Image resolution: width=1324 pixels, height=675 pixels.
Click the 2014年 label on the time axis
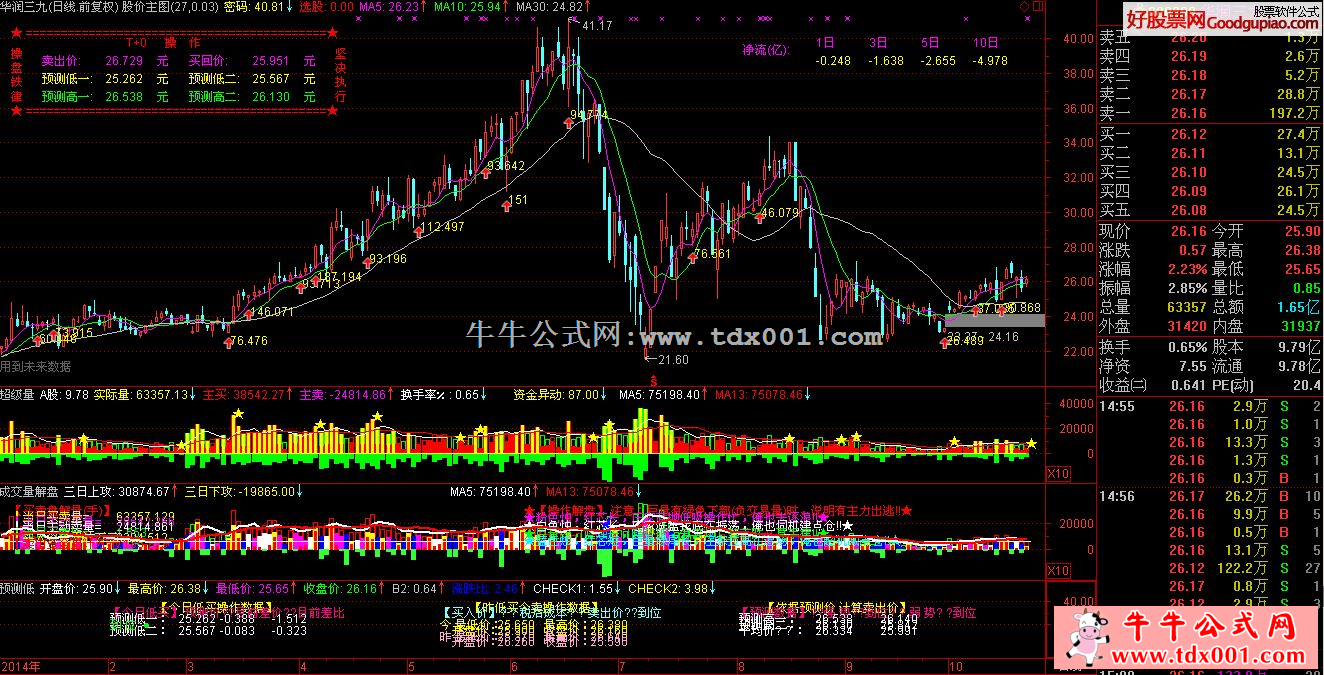coord(20,666)
